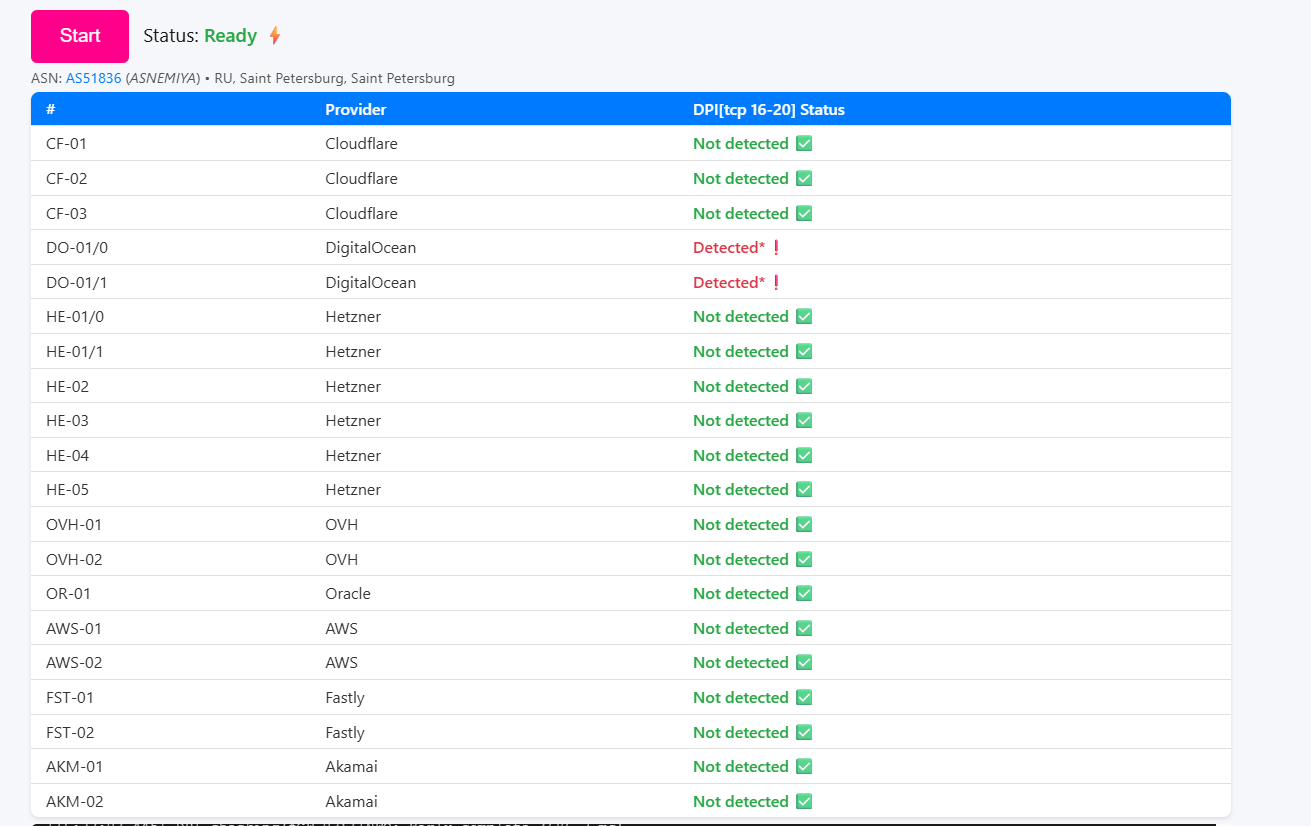1311x826 pixels.
Task: Click the green checkmark for HE-01/1
Action: click(x=804, y=352)
